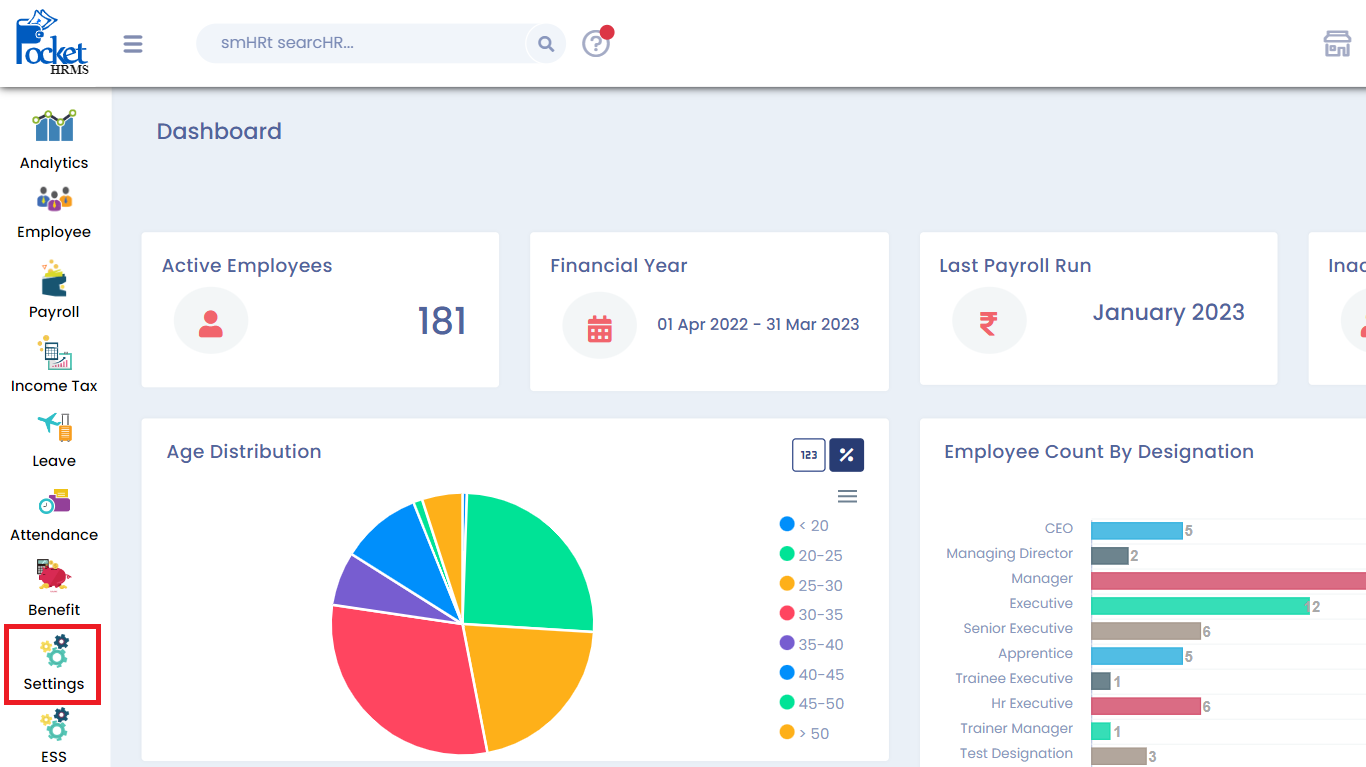The width and height of the screenshot is (1366, 767).
Task: Open the Income Tax module icon
Action: (54, 354)
